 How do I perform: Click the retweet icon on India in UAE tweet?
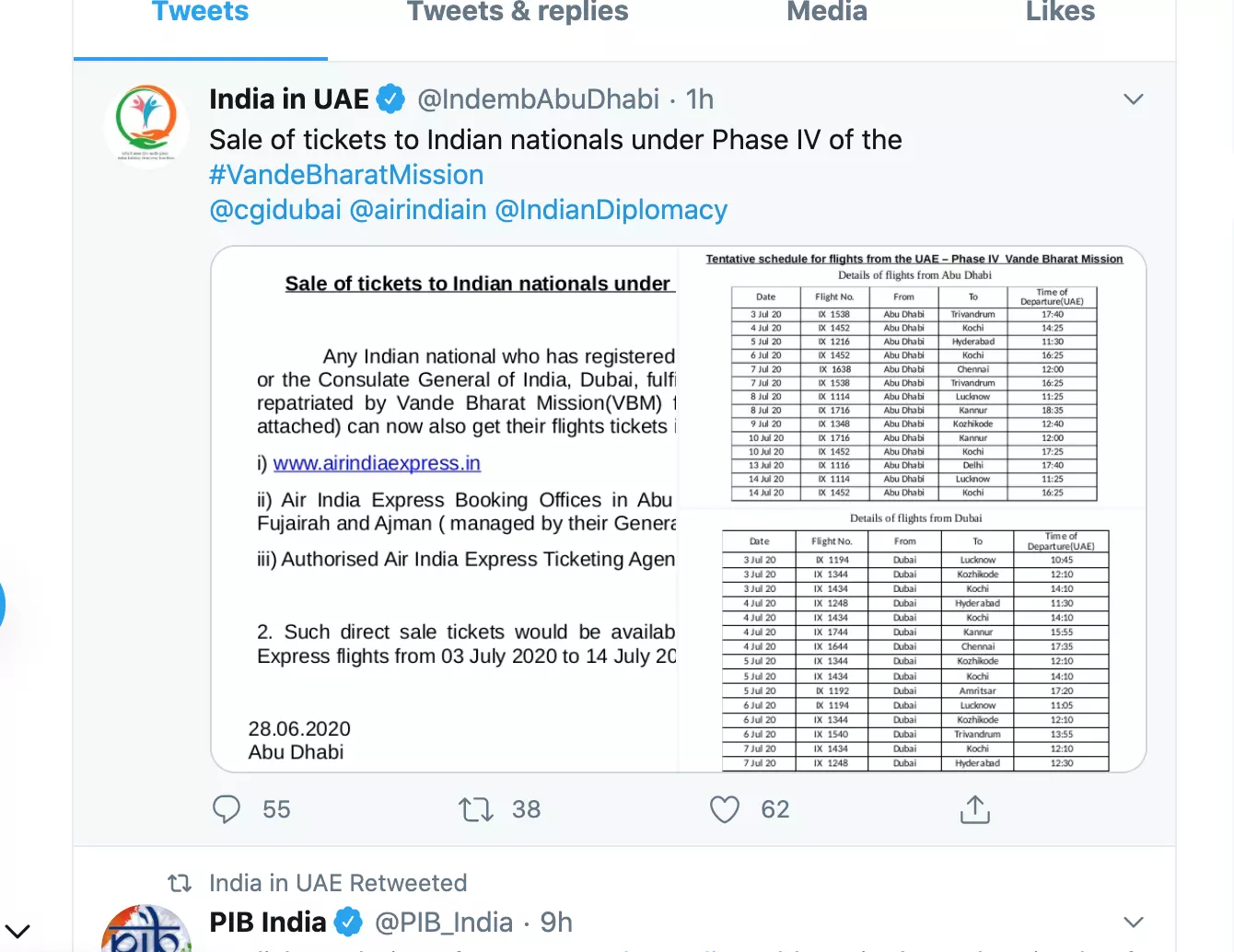[476, 809]
